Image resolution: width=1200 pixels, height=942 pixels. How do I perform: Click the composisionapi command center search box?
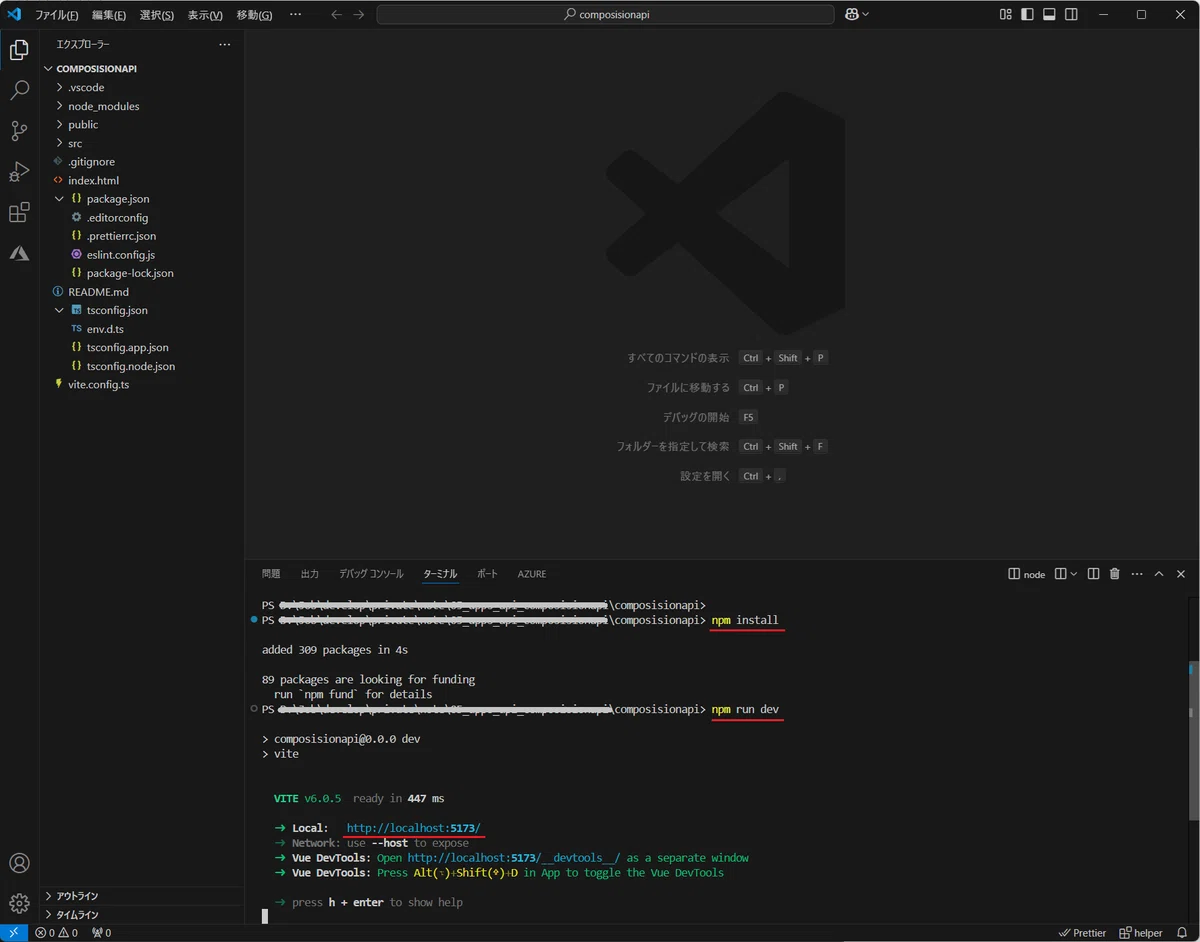[x=605, y=15]
